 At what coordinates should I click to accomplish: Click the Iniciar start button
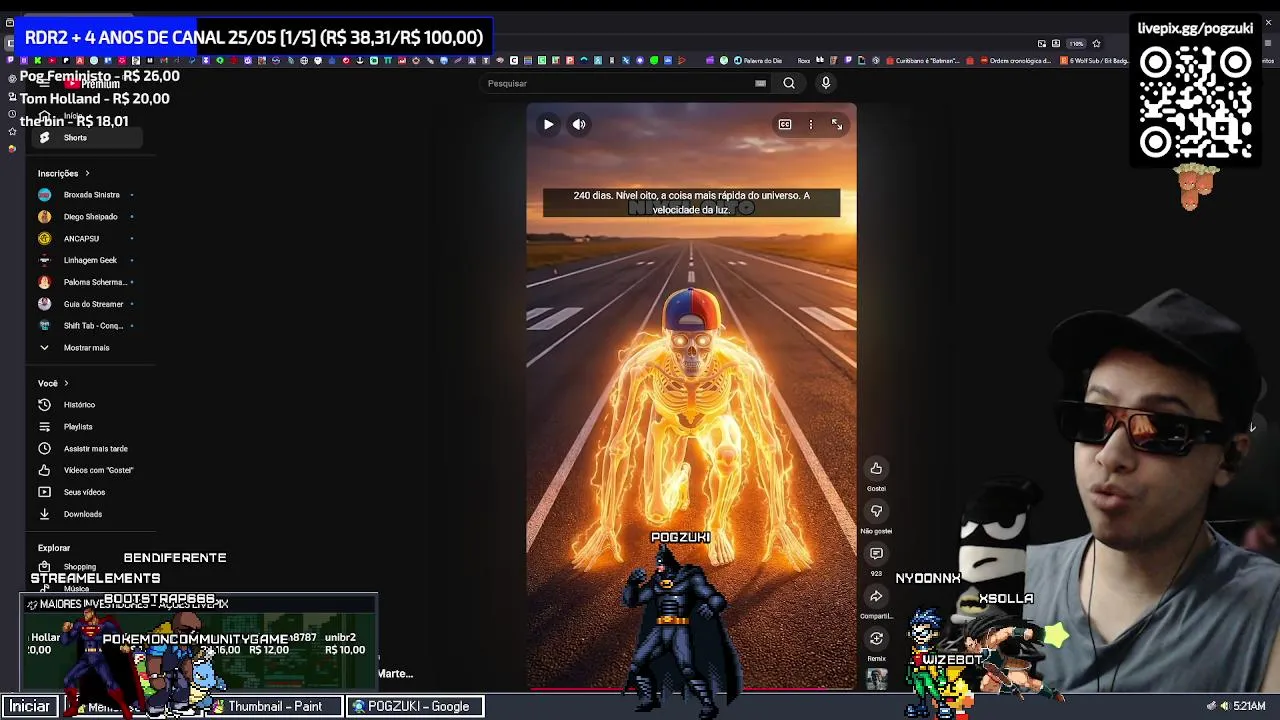click(x=30, y=706)
